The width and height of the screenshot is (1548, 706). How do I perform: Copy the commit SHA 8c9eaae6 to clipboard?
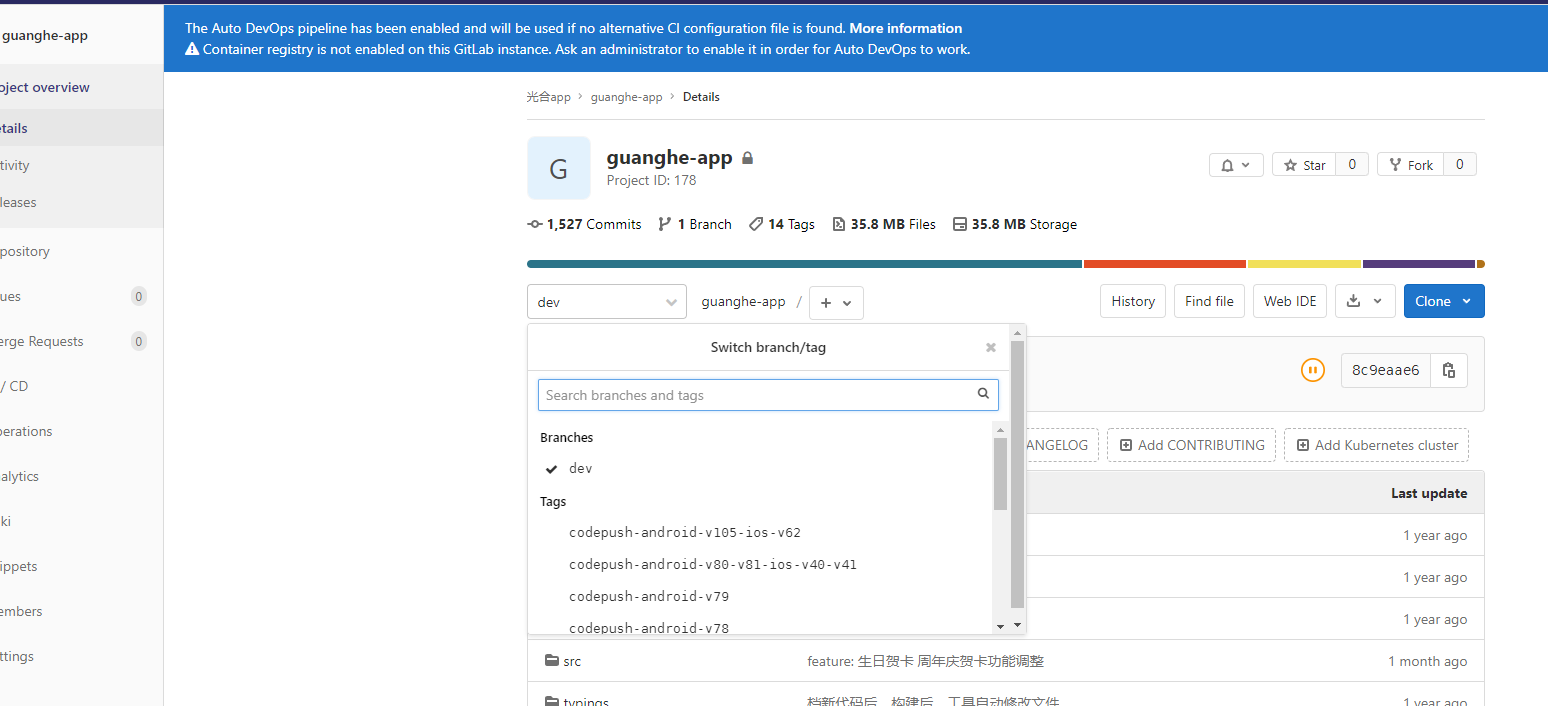click(1448, 370)
